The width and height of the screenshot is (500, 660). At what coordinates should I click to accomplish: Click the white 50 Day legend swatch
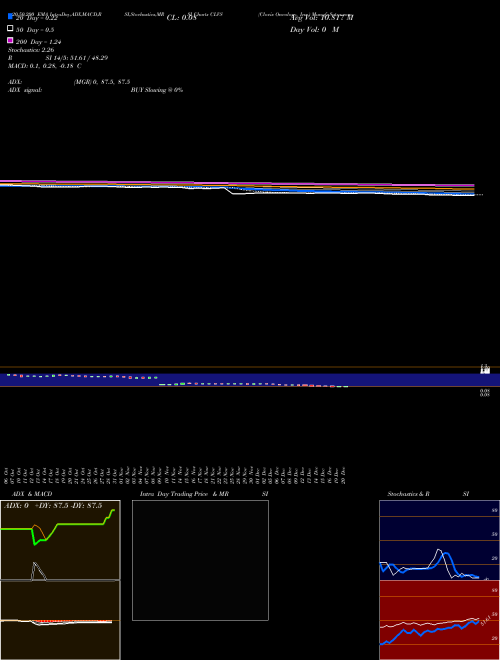tap(10, 29)
